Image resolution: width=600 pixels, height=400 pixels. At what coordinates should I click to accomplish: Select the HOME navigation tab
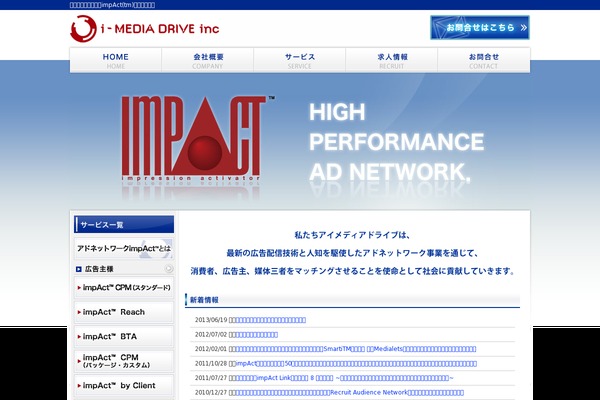(x=116, y=60)
